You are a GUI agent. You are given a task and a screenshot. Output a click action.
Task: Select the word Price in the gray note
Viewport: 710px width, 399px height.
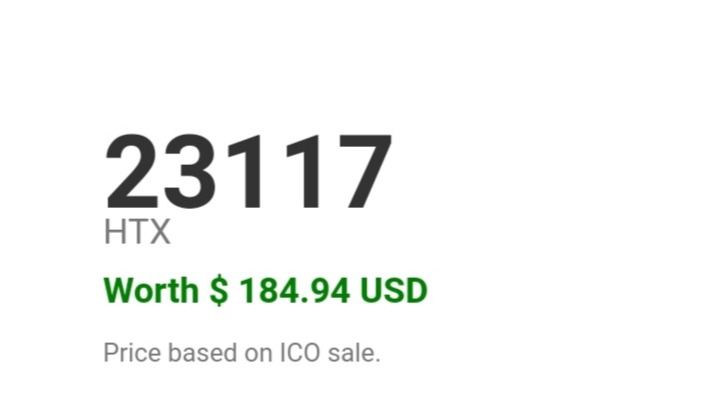(x=132, y=353)
